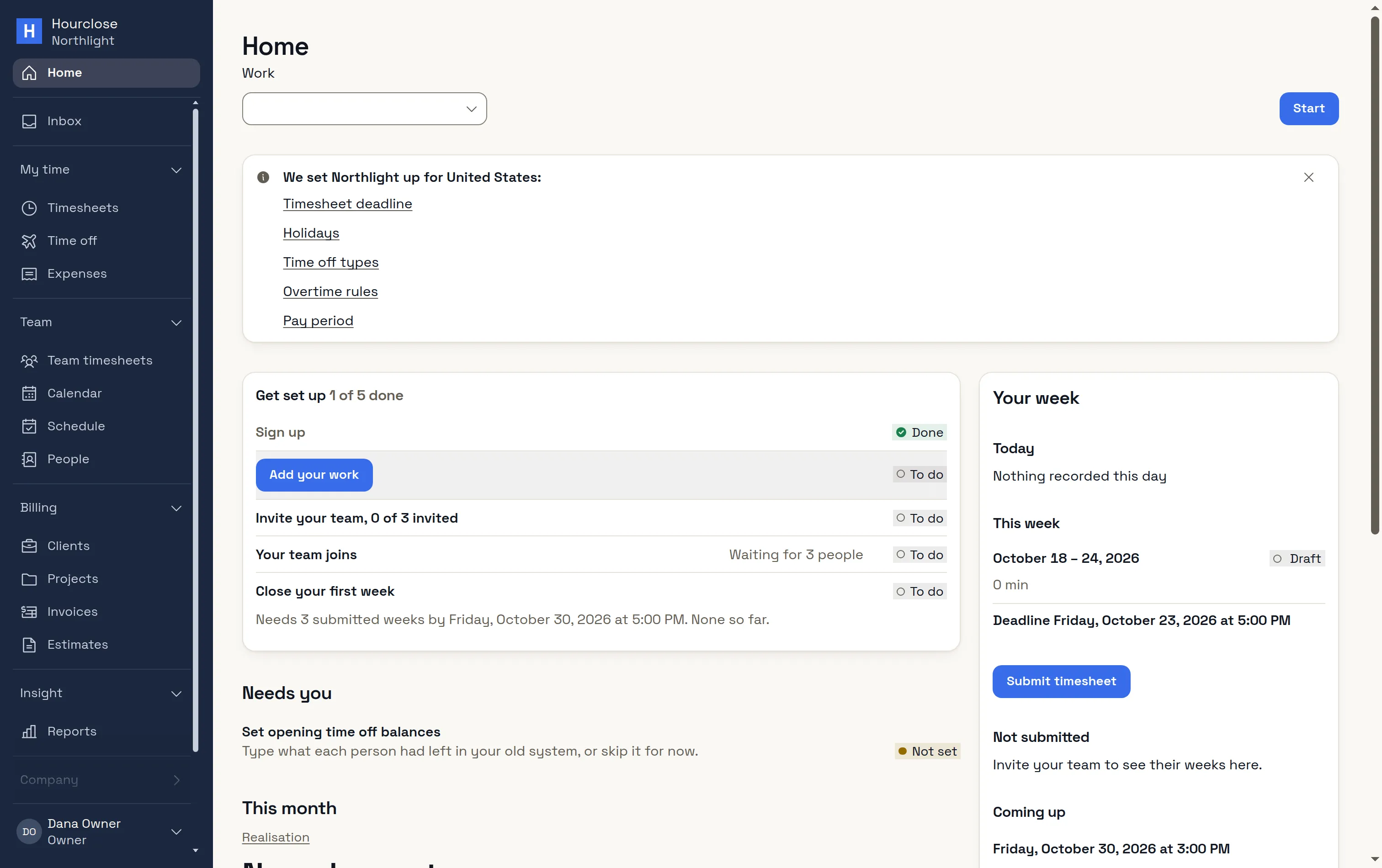Image resolution: width=1382 pixels, height=868 pixels.
Task: Open the Holidays link
Action: click(x=311, y=233)
